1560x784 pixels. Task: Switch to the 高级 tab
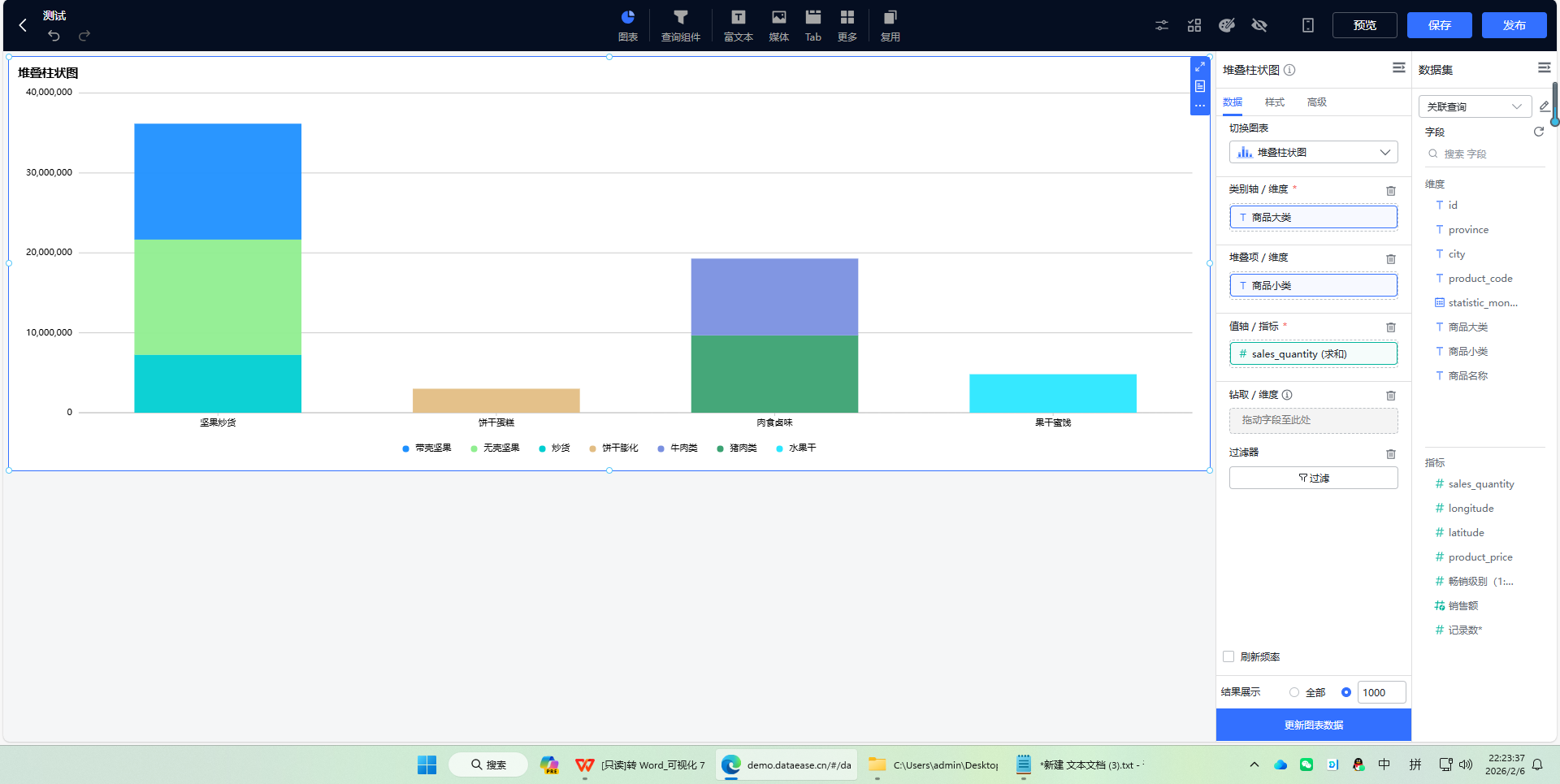pos(1317,102)
